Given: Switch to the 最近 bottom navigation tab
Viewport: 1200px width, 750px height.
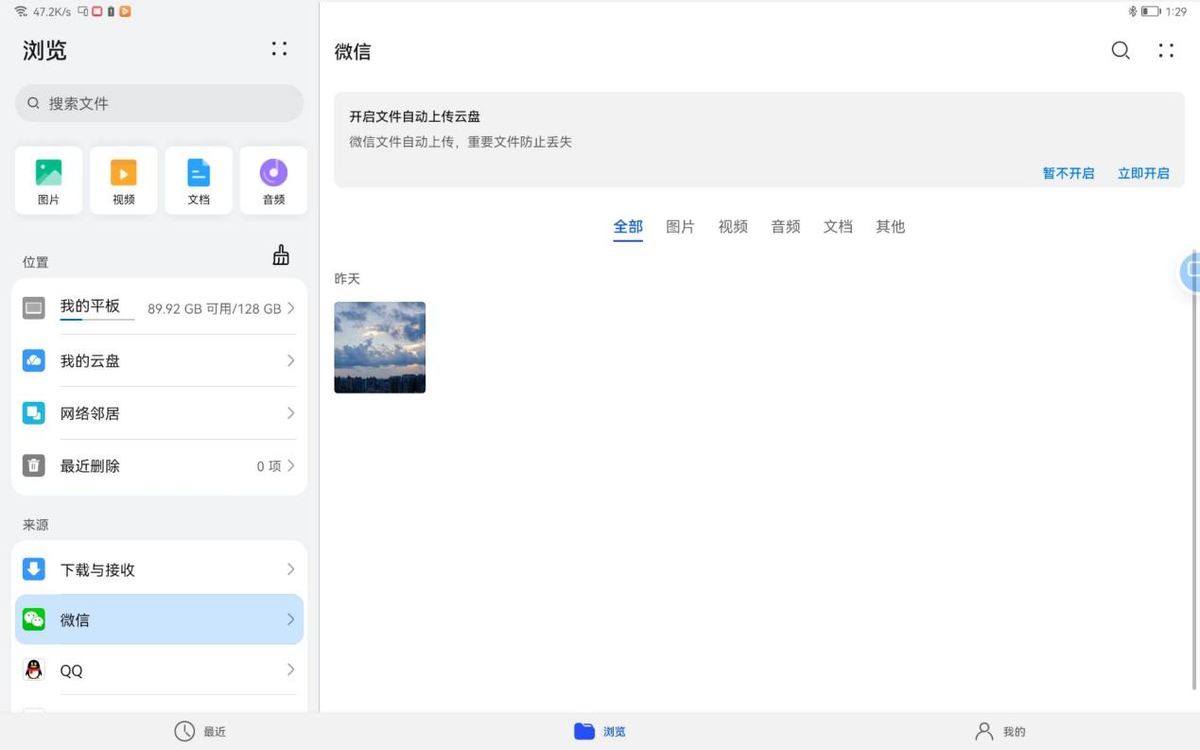Looking at the screenshot, I should pyautogui.click(x=199, y=731).
